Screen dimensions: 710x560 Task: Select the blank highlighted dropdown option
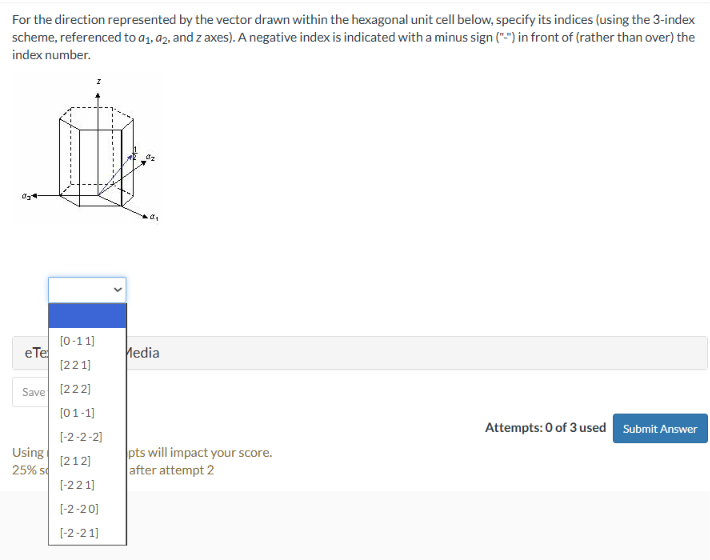[x=87, y=316]
